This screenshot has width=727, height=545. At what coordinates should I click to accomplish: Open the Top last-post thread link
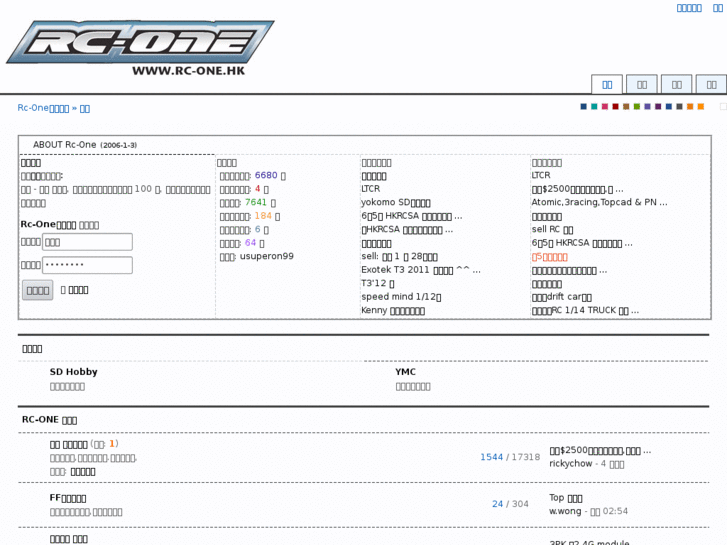pyautogui.click(x=566, y=498)
